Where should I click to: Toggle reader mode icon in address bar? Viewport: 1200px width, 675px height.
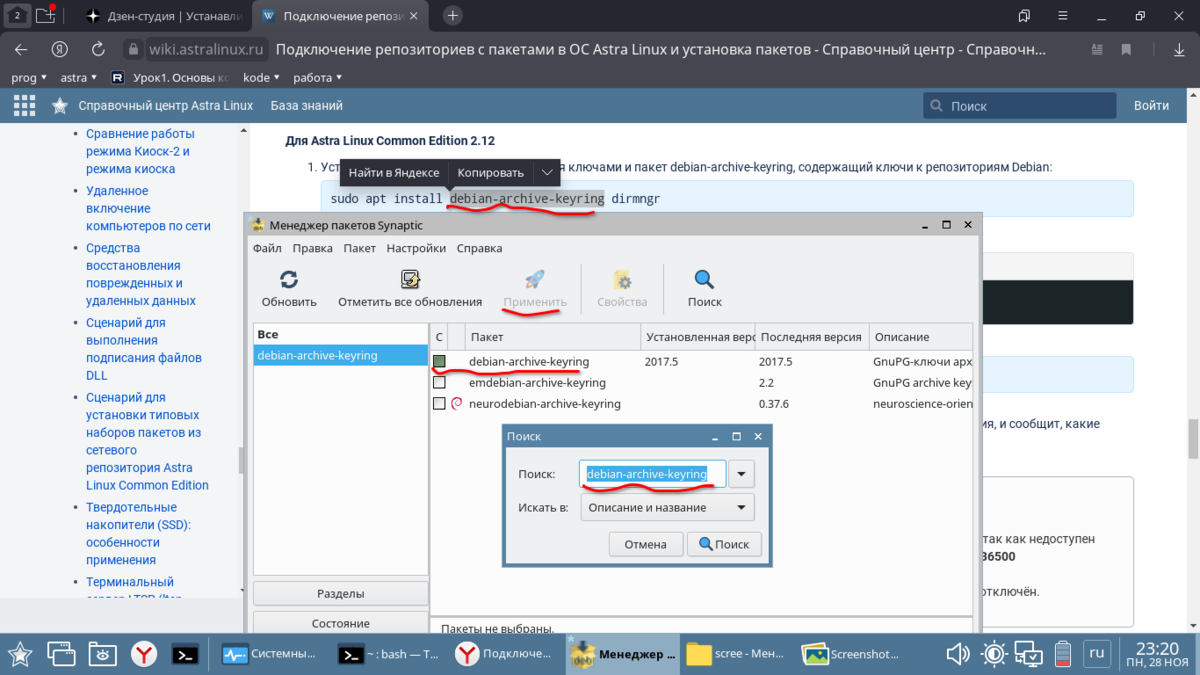click(1099, 49)
